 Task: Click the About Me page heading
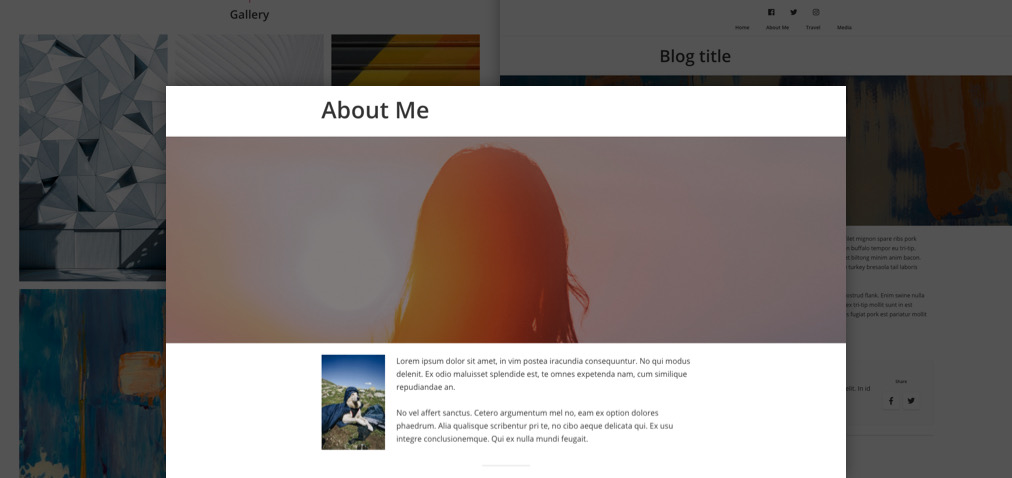(x=375, y=110)
